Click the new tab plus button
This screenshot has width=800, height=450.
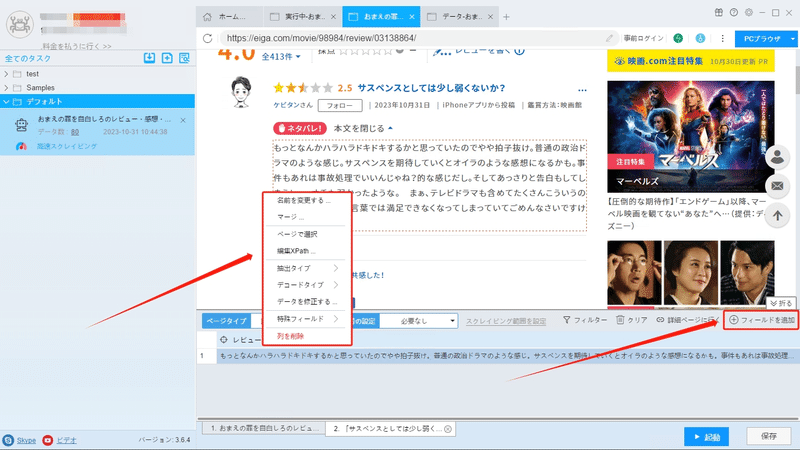pos(506,17)
